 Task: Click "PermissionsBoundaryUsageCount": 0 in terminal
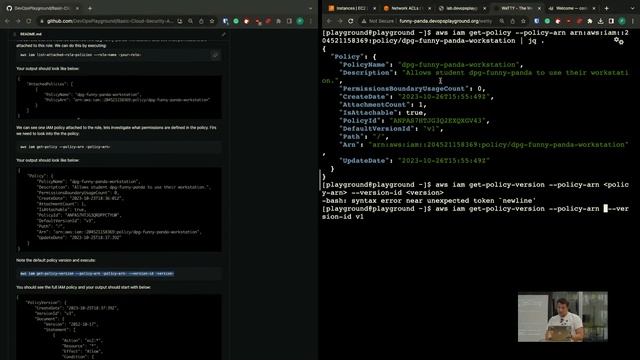tap(413, 89)
